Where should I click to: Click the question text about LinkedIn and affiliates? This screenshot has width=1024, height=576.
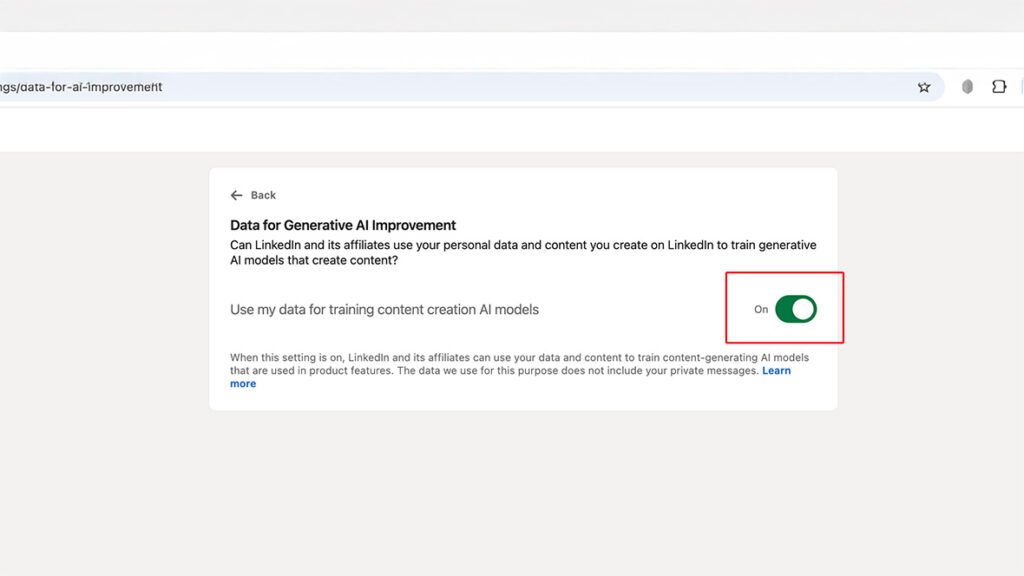click(523, 252)
